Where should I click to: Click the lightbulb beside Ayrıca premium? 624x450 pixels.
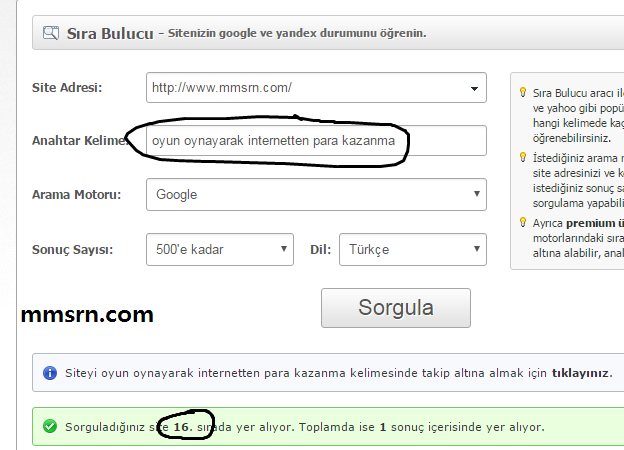pos(523,222)
